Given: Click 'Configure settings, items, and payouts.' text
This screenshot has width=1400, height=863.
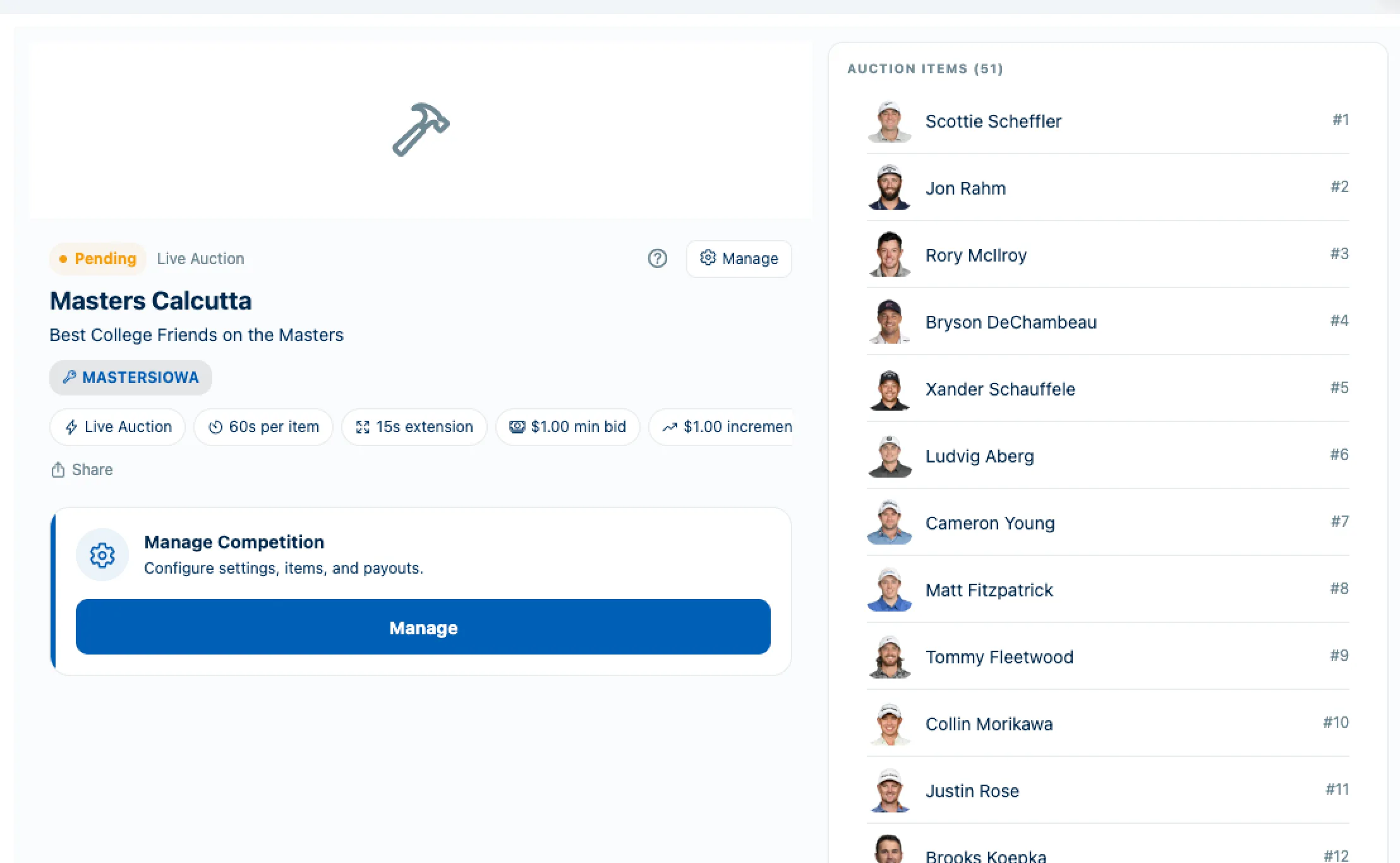Looking at the screenshot, I should [x=284, y=568].
